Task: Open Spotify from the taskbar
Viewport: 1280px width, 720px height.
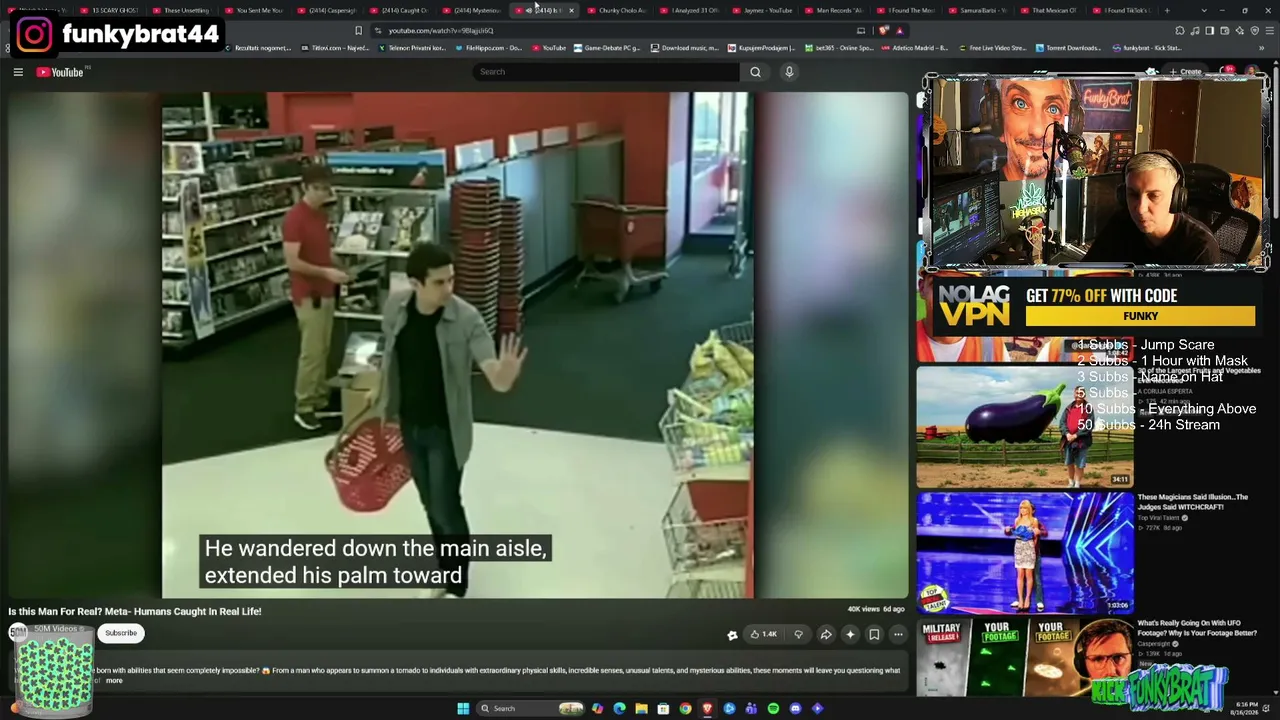Action: (x=773, y=709)
